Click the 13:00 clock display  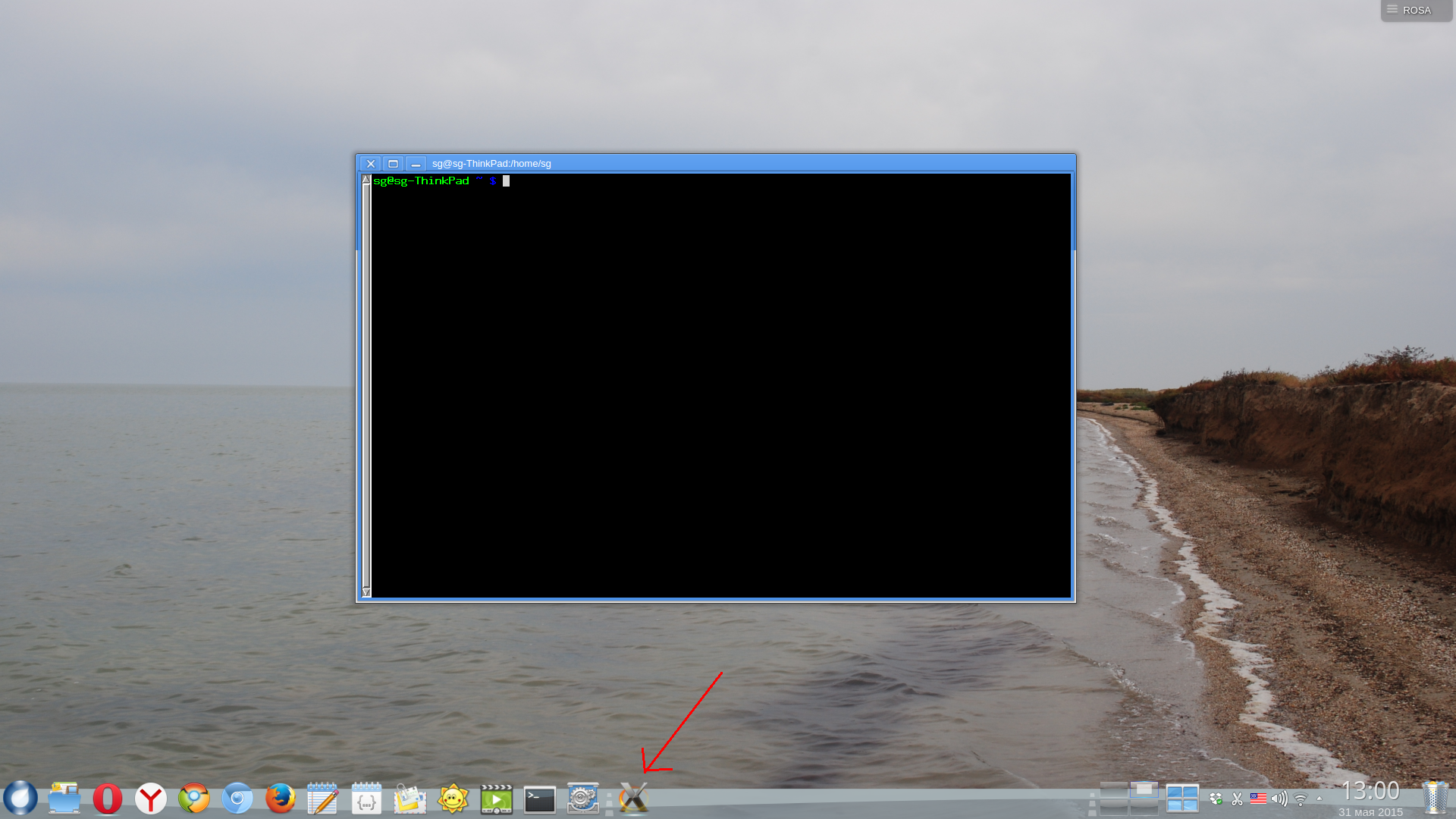[1370, 791]
